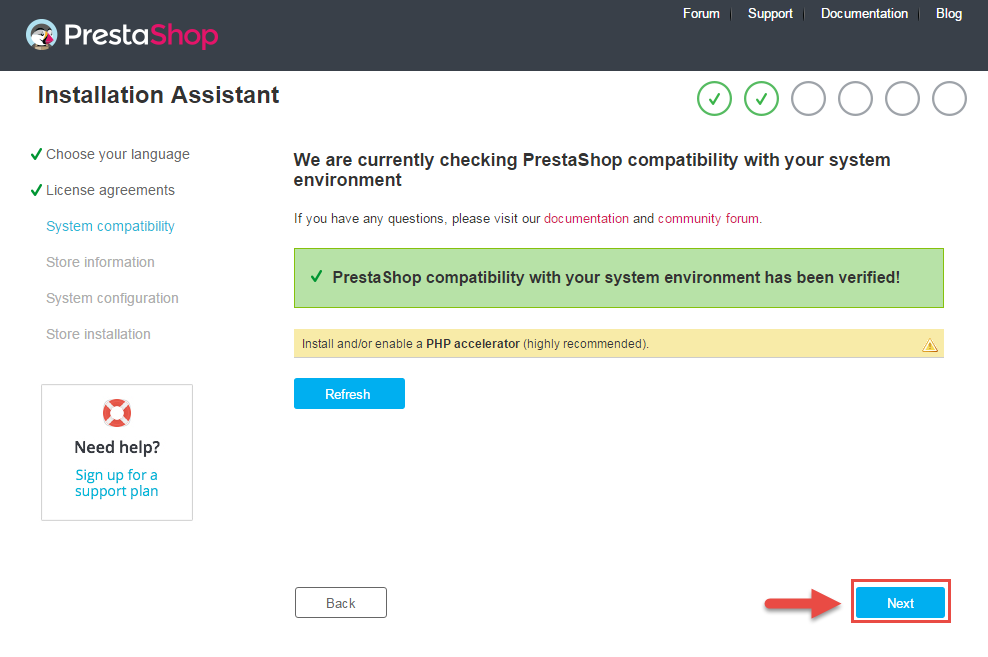The width and height of the screenshot is (988, 657).
Task: Open the community forum link
Action: tap(708, 219)
